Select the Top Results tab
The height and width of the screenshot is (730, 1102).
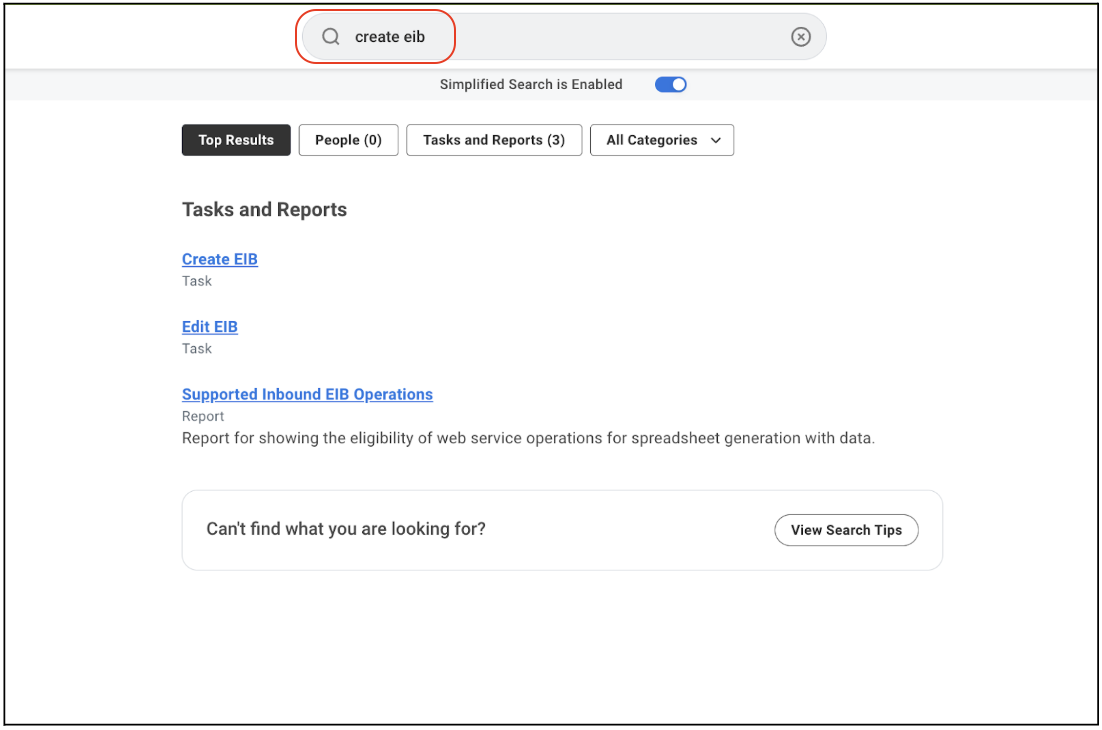[x=236, y=140]
